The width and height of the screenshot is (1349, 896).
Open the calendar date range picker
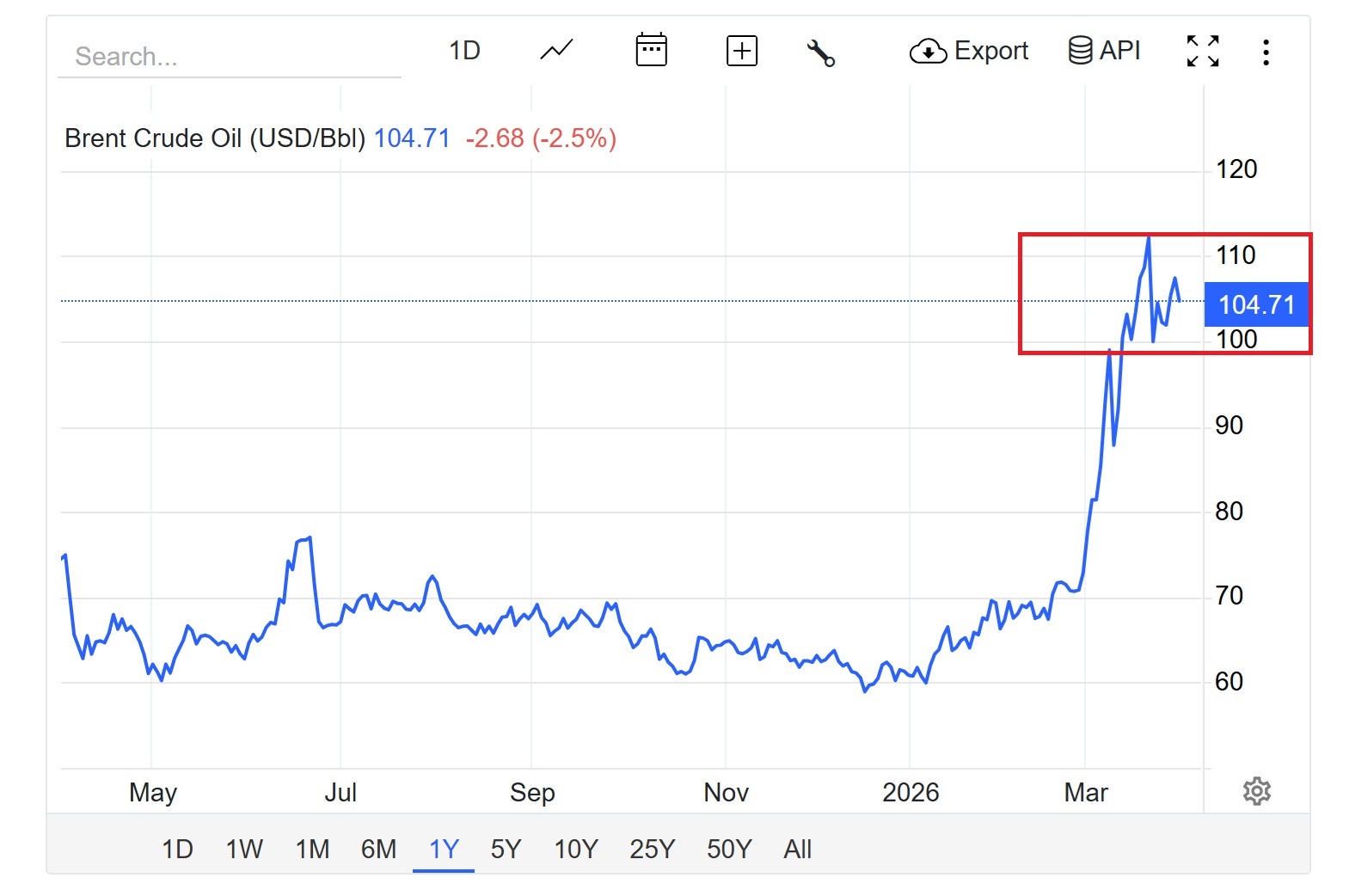[x=651, y=51]
